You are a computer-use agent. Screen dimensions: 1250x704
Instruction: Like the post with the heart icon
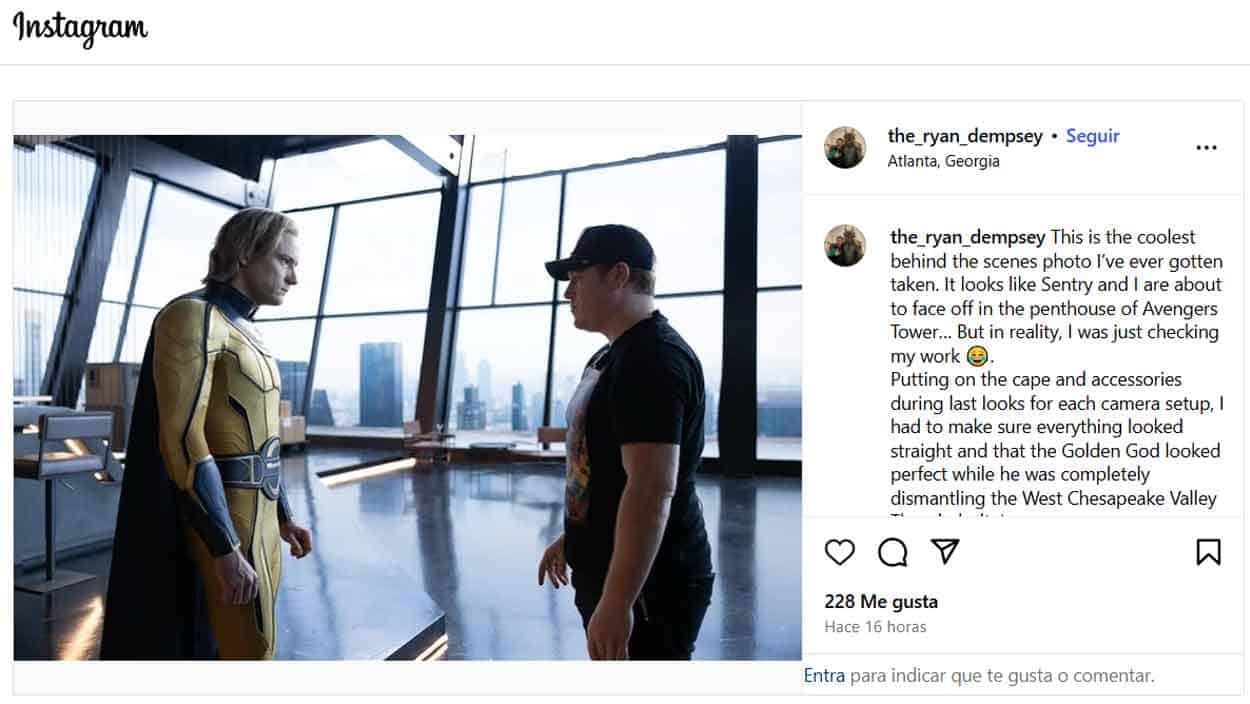(840, 552)
